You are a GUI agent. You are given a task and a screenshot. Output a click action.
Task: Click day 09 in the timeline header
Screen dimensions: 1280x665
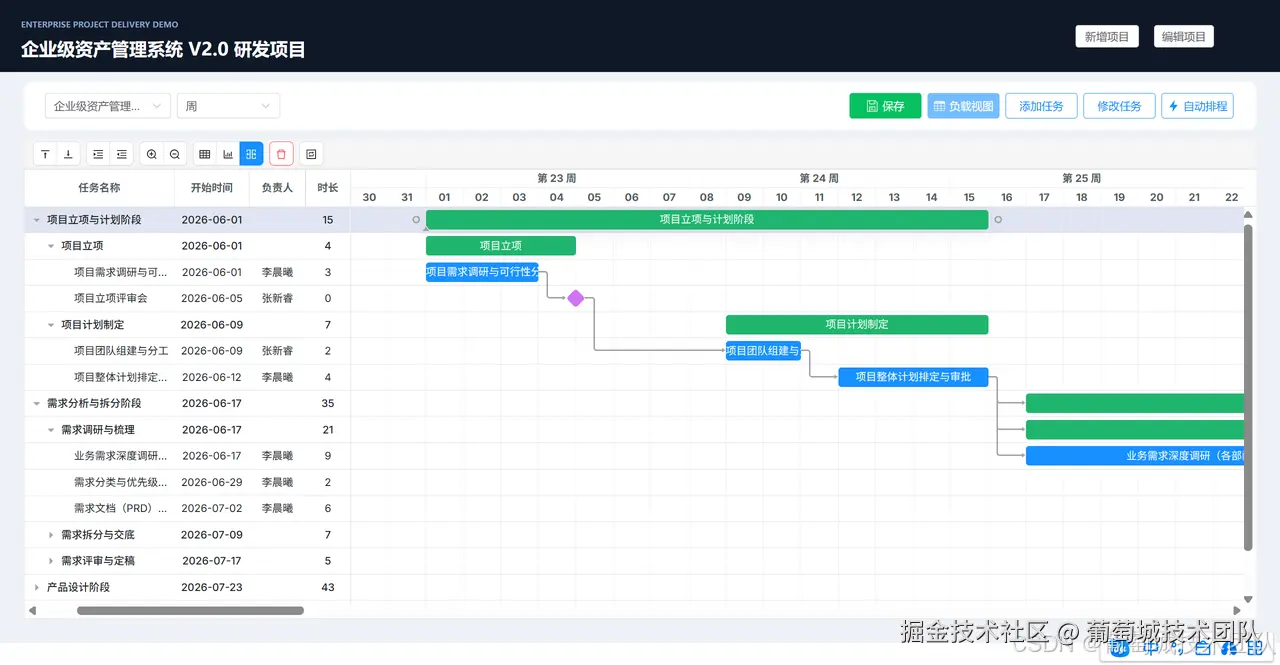pos(744,197)
